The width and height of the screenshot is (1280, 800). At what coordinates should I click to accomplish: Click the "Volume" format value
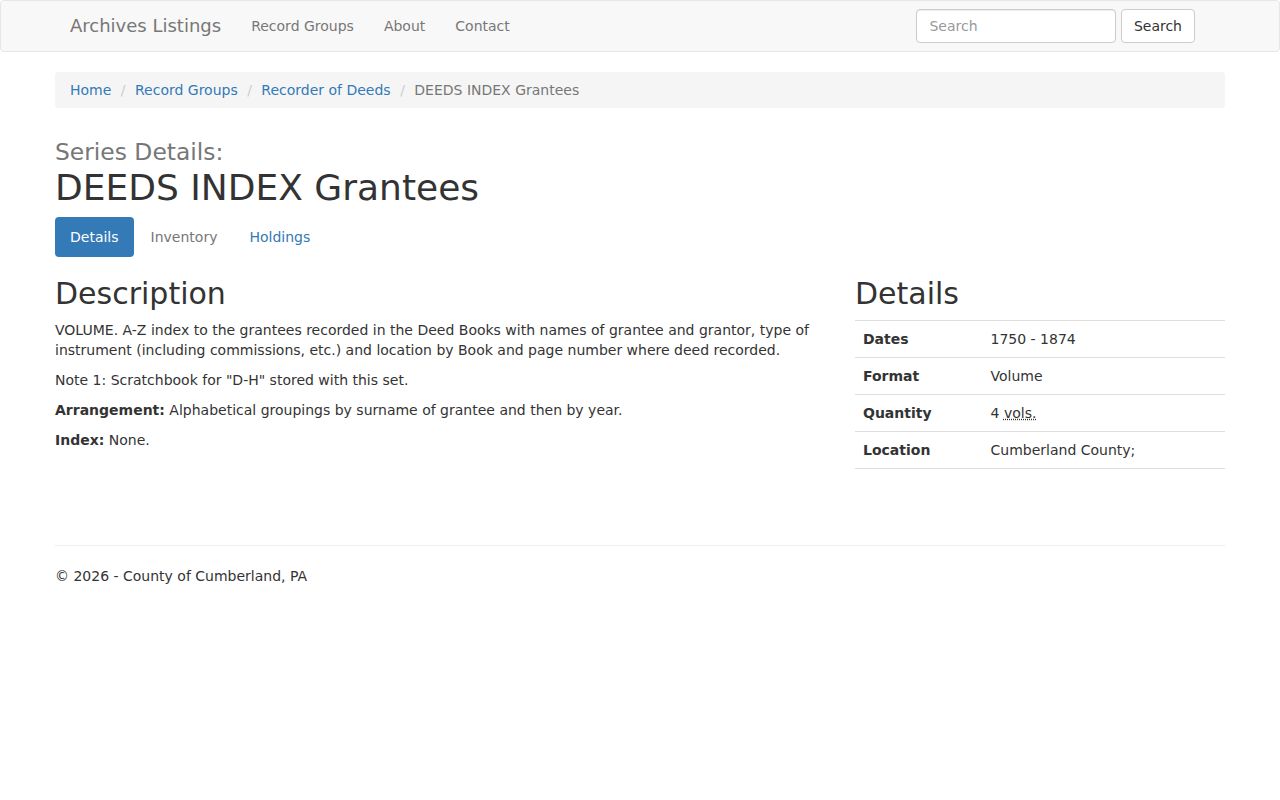click(1016, 376)
